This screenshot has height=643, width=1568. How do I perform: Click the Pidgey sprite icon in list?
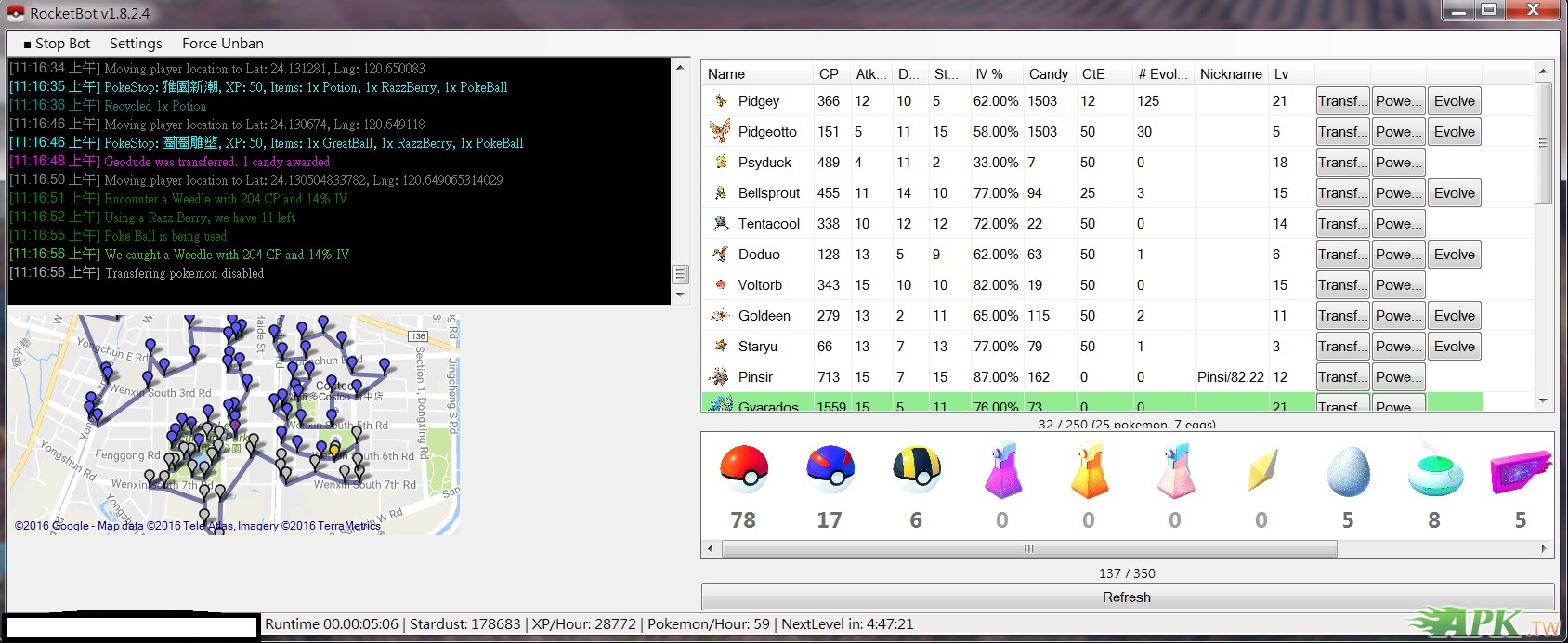(x=720, y=101)
